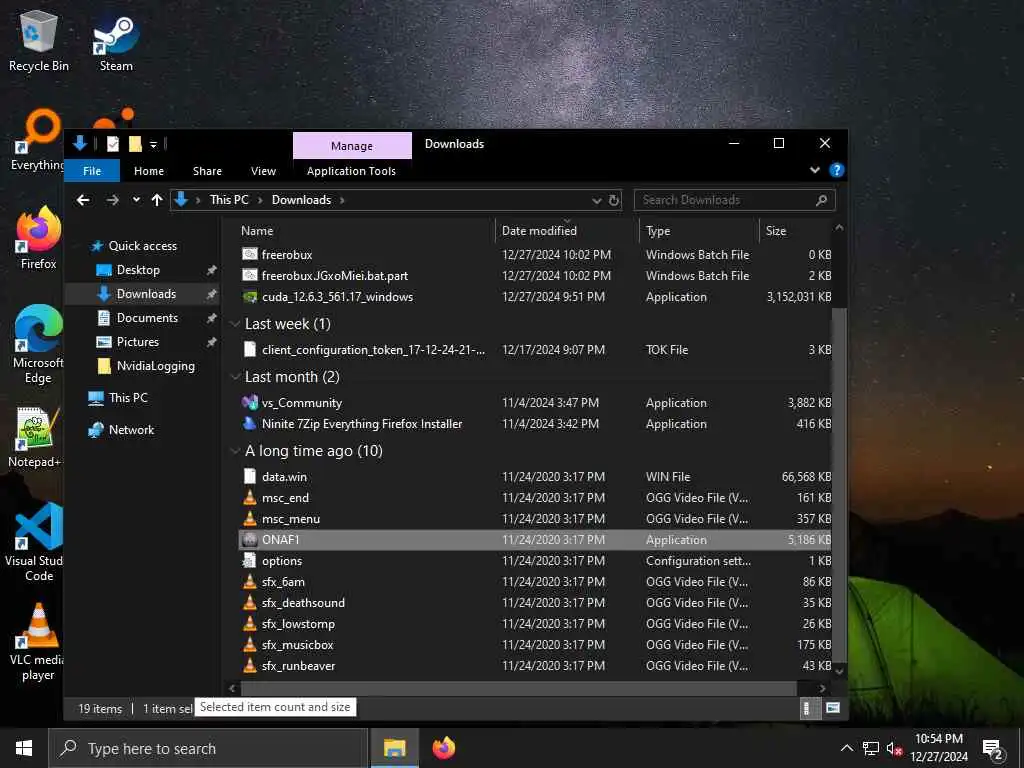Open the Share ribbon tab
Screen dimensions: 1024x768
(207, 171)
